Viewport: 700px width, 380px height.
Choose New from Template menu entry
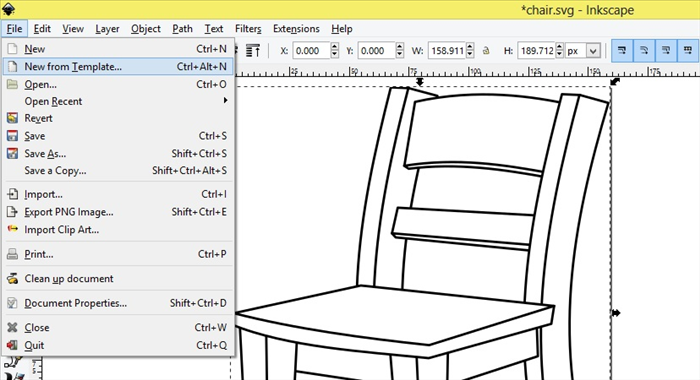[x=118, y=67]
